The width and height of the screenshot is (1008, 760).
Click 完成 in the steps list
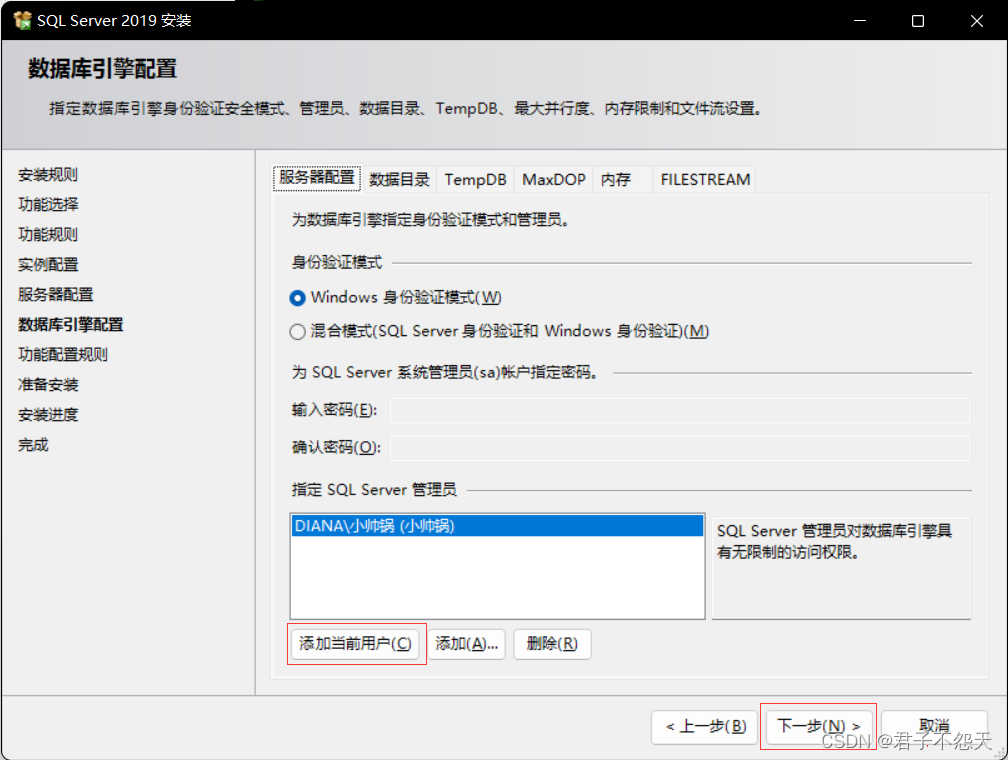pyautogui.click(x=33, y=445)
